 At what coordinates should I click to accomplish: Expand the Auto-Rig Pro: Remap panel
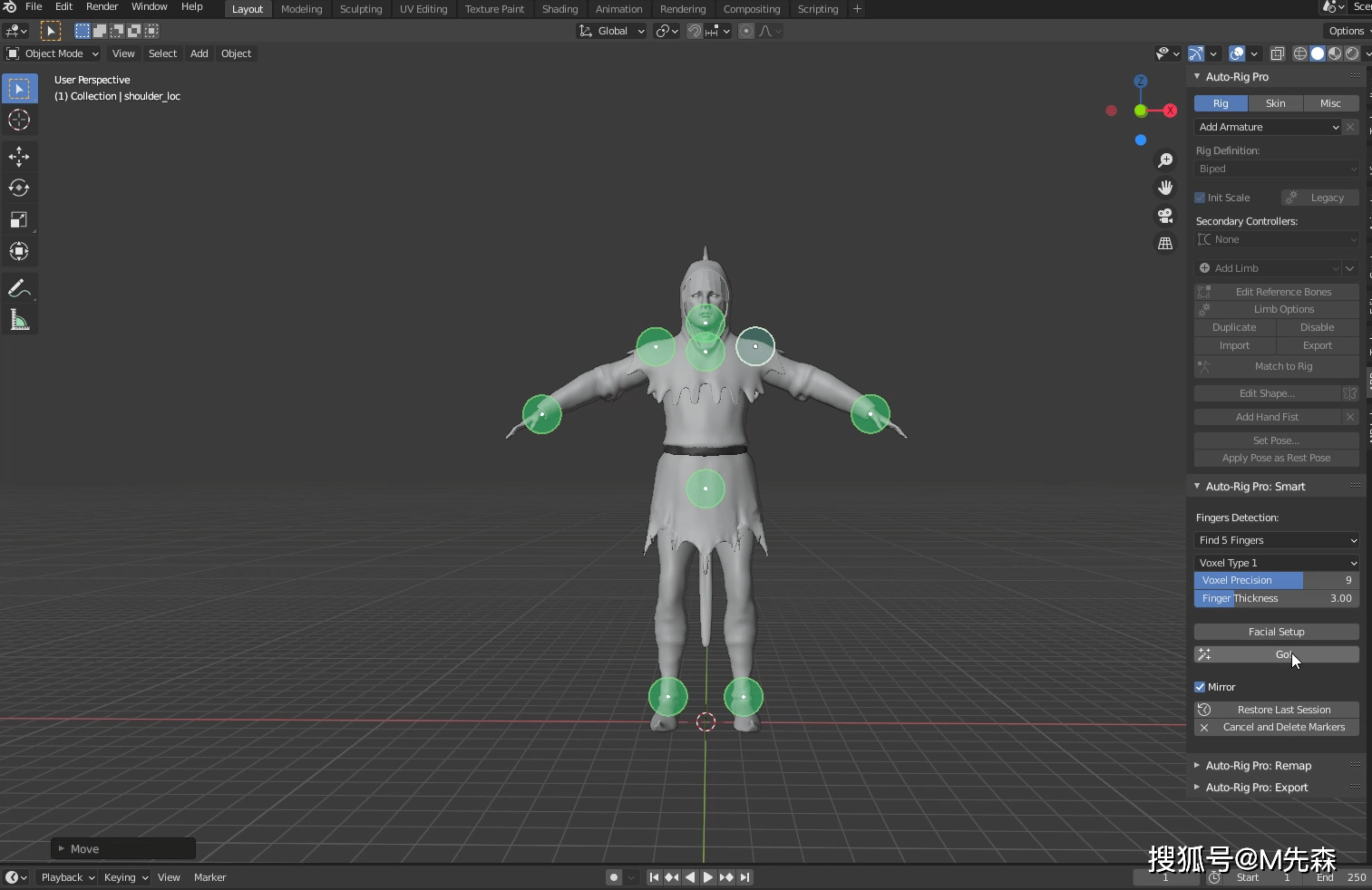pos(1258,766)
